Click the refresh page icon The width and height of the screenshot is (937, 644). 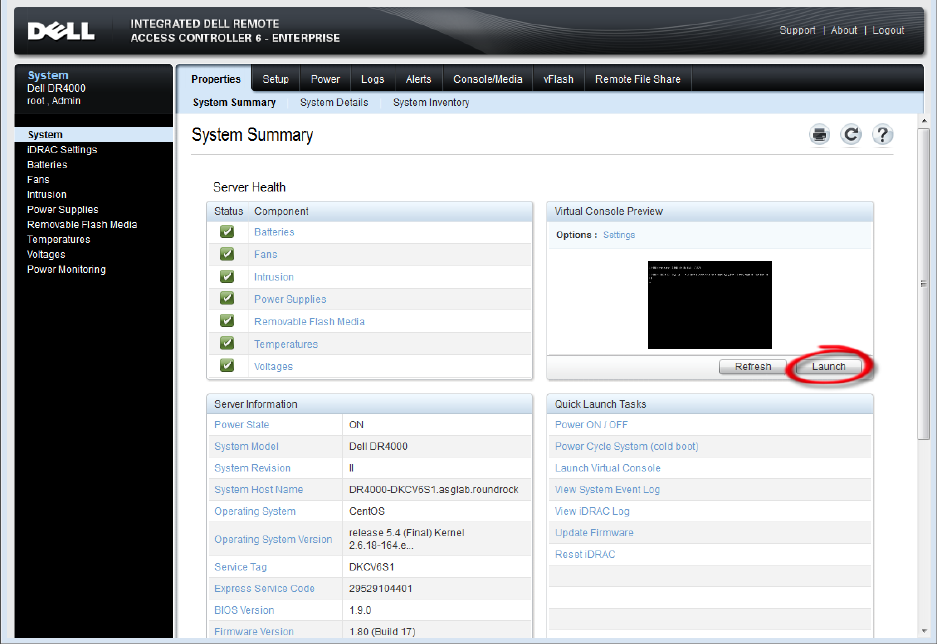851,134
